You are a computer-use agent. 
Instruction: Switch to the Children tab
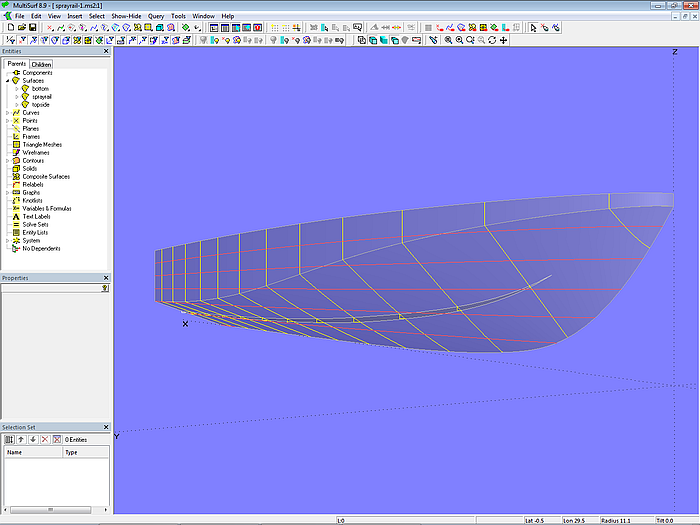pyautogui.click(x=42, y=64)
